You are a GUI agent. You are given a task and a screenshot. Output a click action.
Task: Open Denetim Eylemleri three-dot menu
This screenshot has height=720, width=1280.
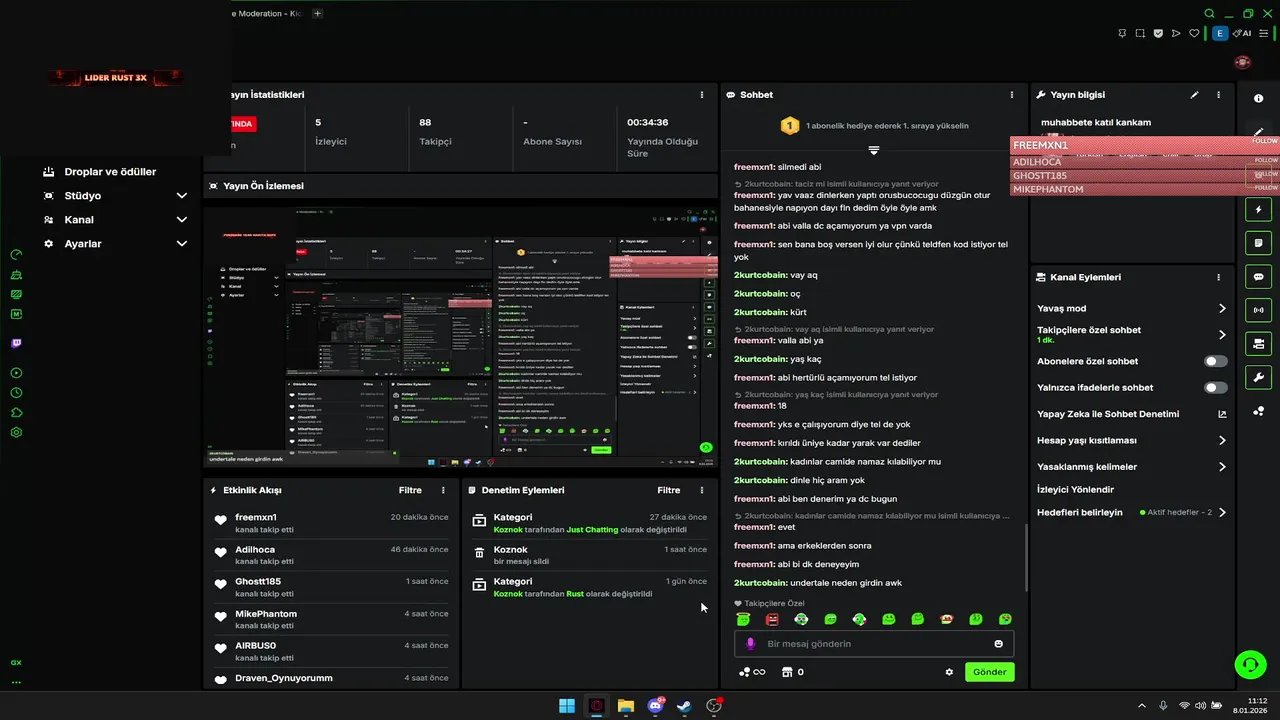pyautogui.click(x=701, y=490)
